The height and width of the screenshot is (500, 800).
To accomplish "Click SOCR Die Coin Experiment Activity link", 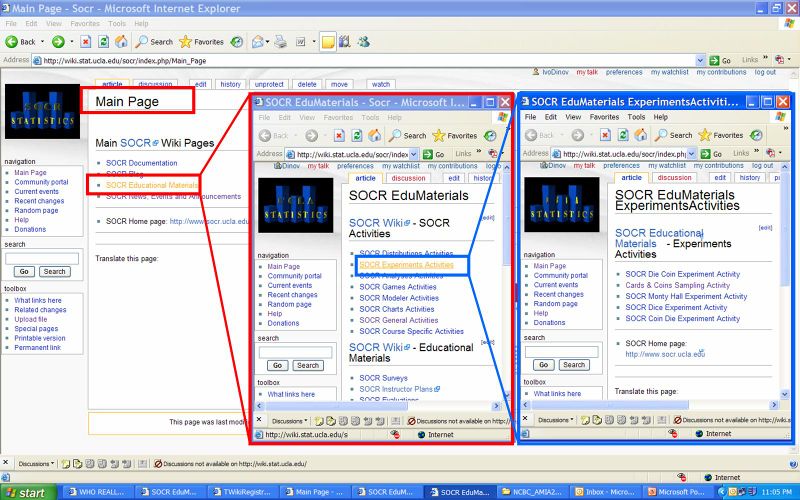I will pyautogui.click(x=682, y=274).
